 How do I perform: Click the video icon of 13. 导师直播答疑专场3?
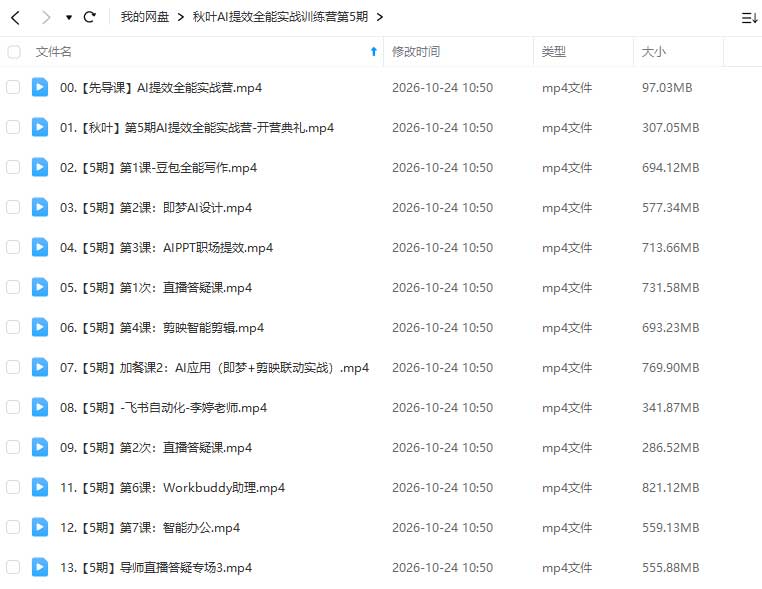tap(40, 567)
